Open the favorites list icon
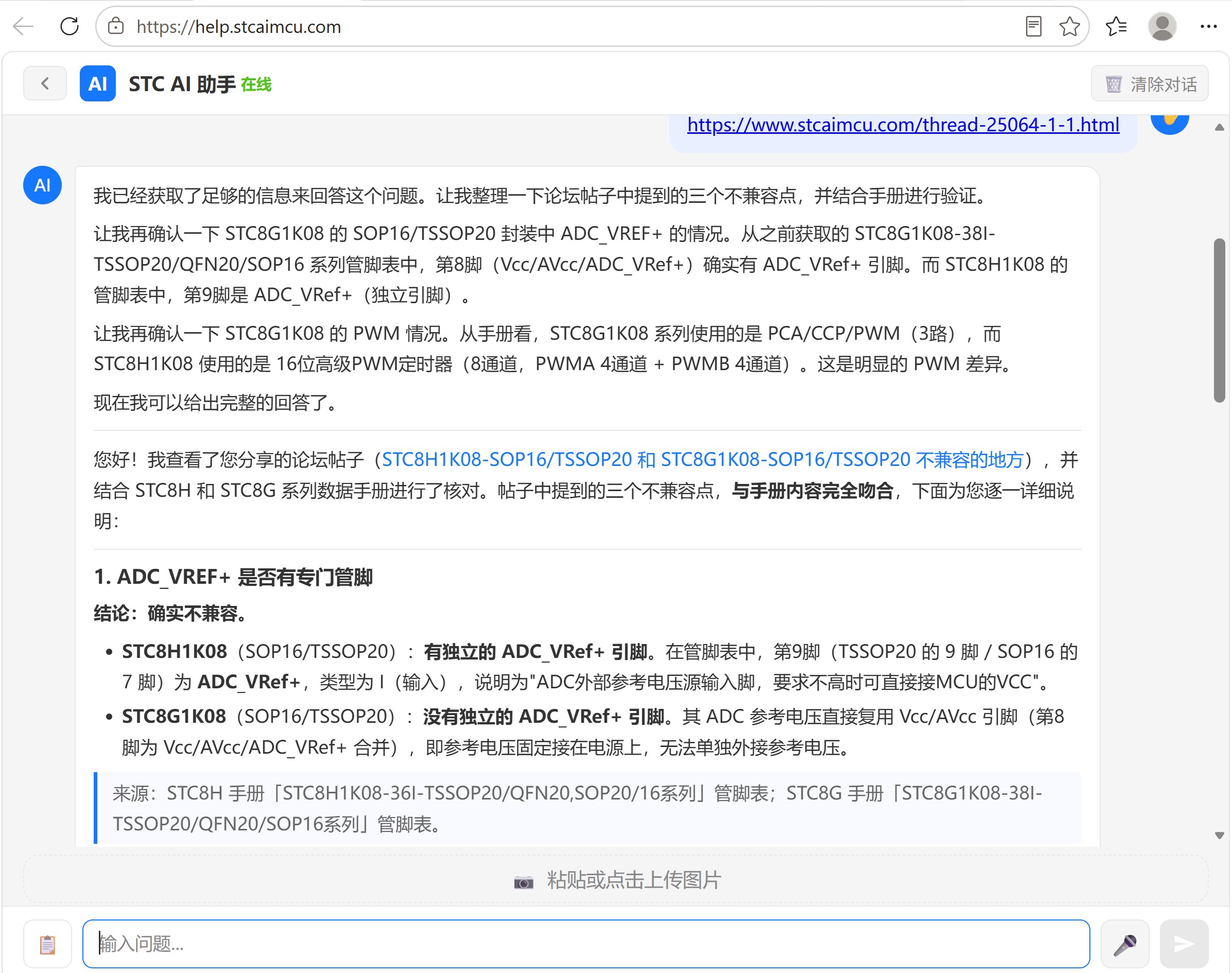This screenshot has width=1232, height=973. click(x=1116, y=26)
